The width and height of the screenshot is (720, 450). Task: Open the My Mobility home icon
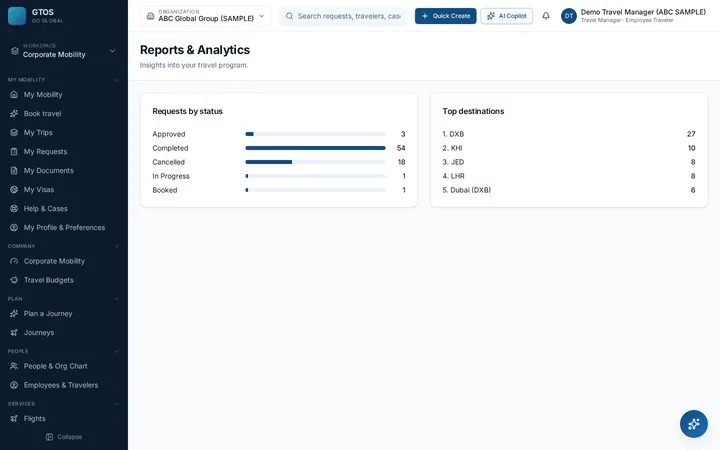[x=14, y=95]
